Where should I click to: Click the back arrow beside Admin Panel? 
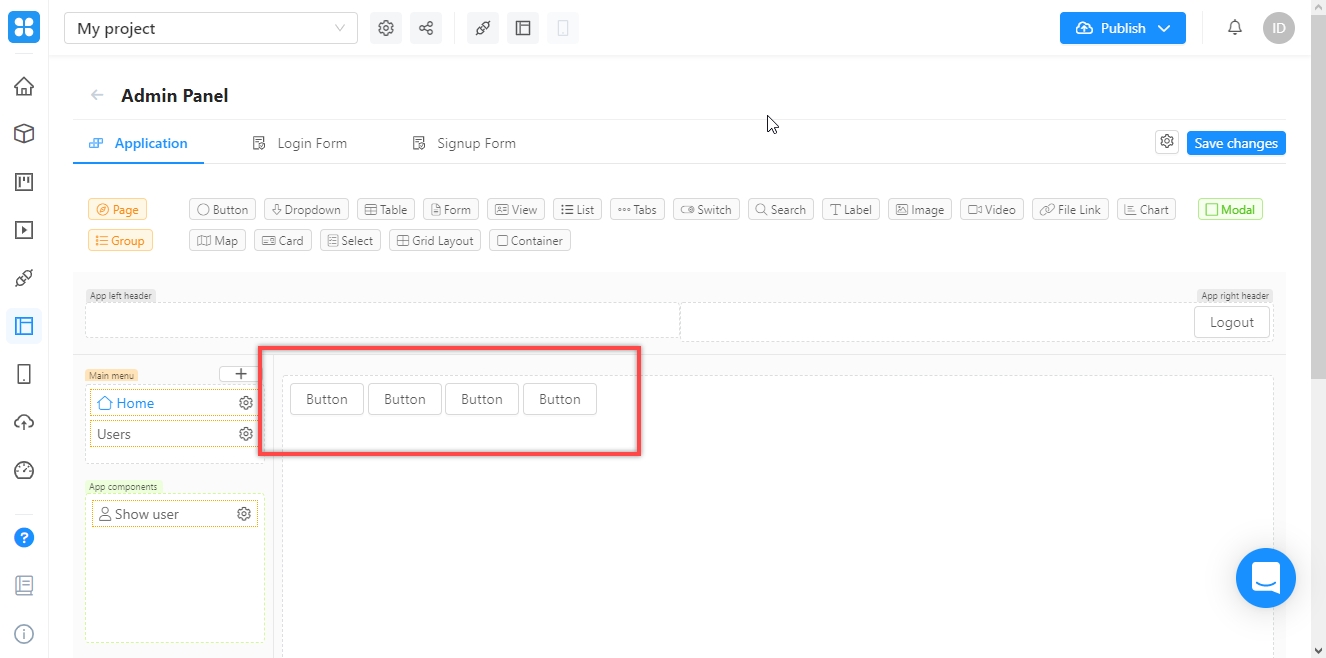click(x=97, y=96)
